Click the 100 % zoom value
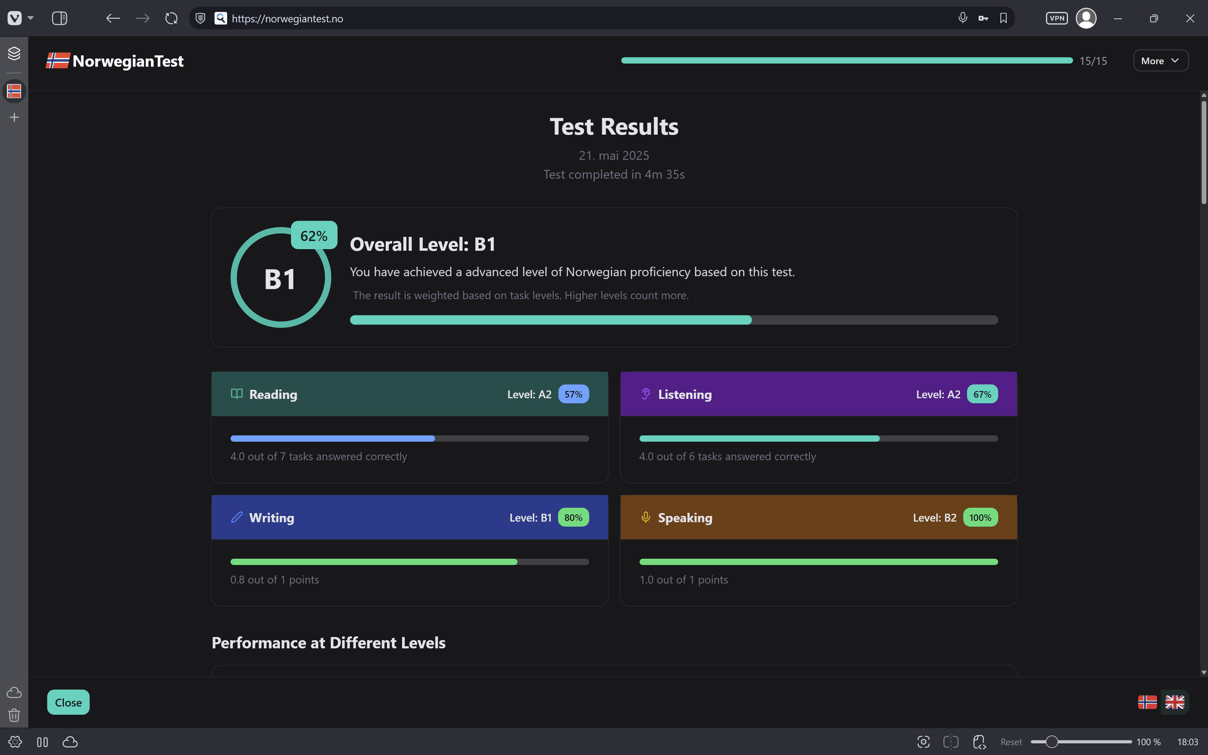Image resolution: width=1208 pixels, height=755 pixels. coord(1148,742)
